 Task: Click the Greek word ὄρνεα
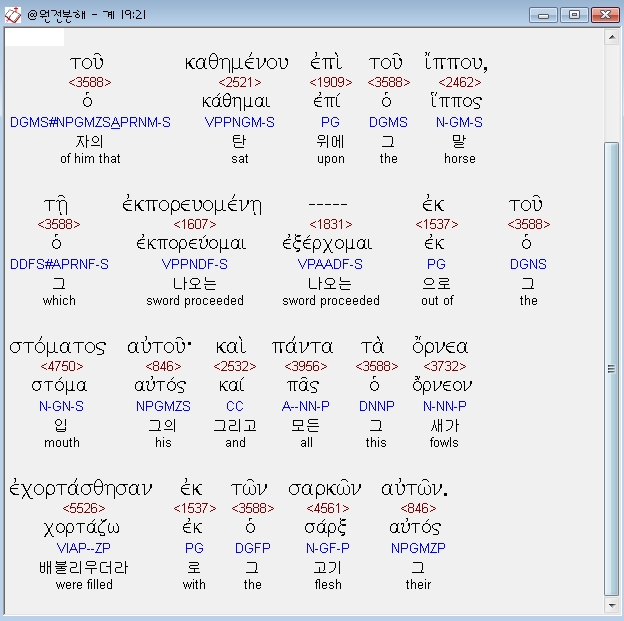(440, 346)
